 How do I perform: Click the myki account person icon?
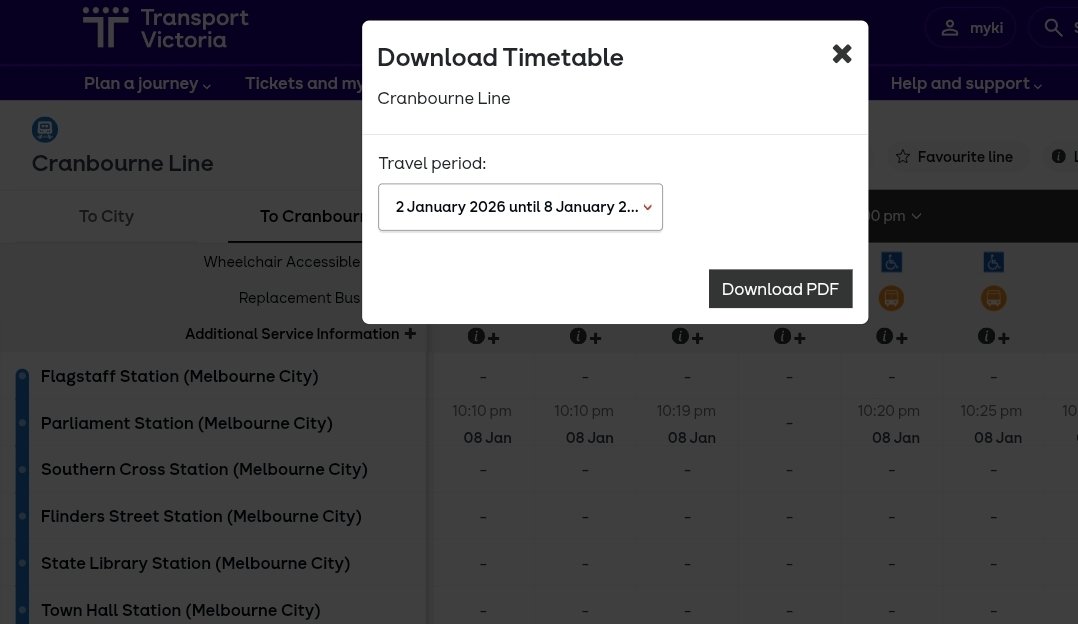pos(949,27)
